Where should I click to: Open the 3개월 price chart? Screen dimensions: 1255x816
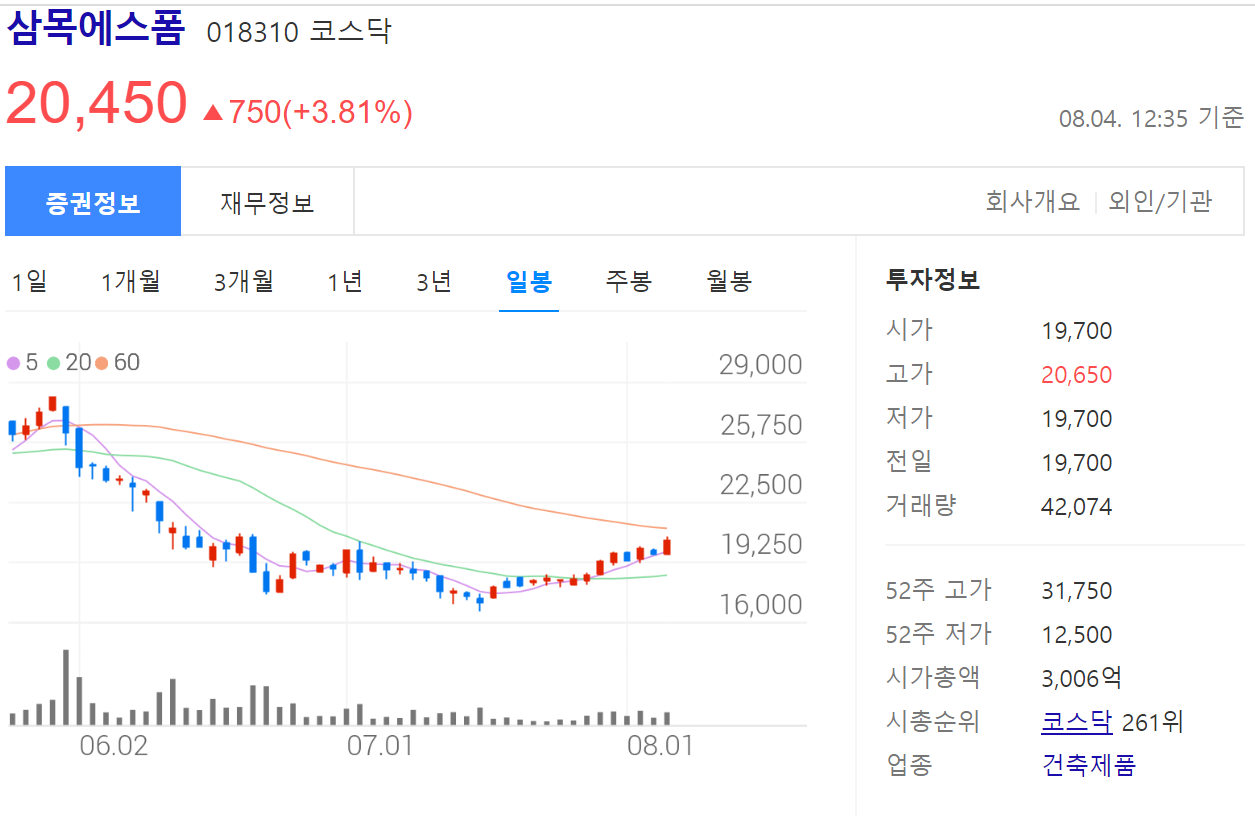pyautogui.click(x=242, y=281)
